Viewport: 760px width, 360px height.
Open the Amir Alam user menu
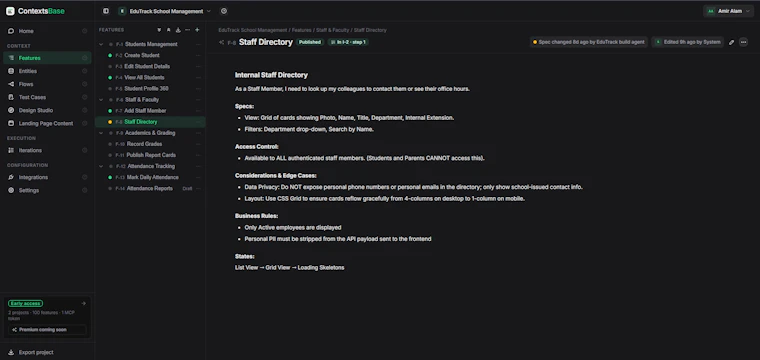click(x=728, y=11)
